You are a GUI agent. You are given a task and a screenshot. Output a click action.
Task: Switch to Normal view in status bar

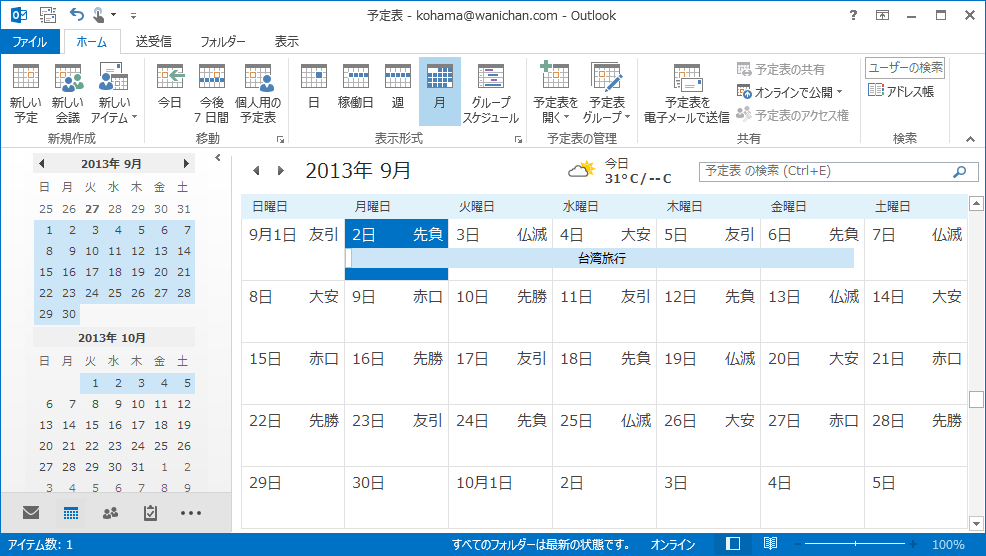click(x=733, y=543)
